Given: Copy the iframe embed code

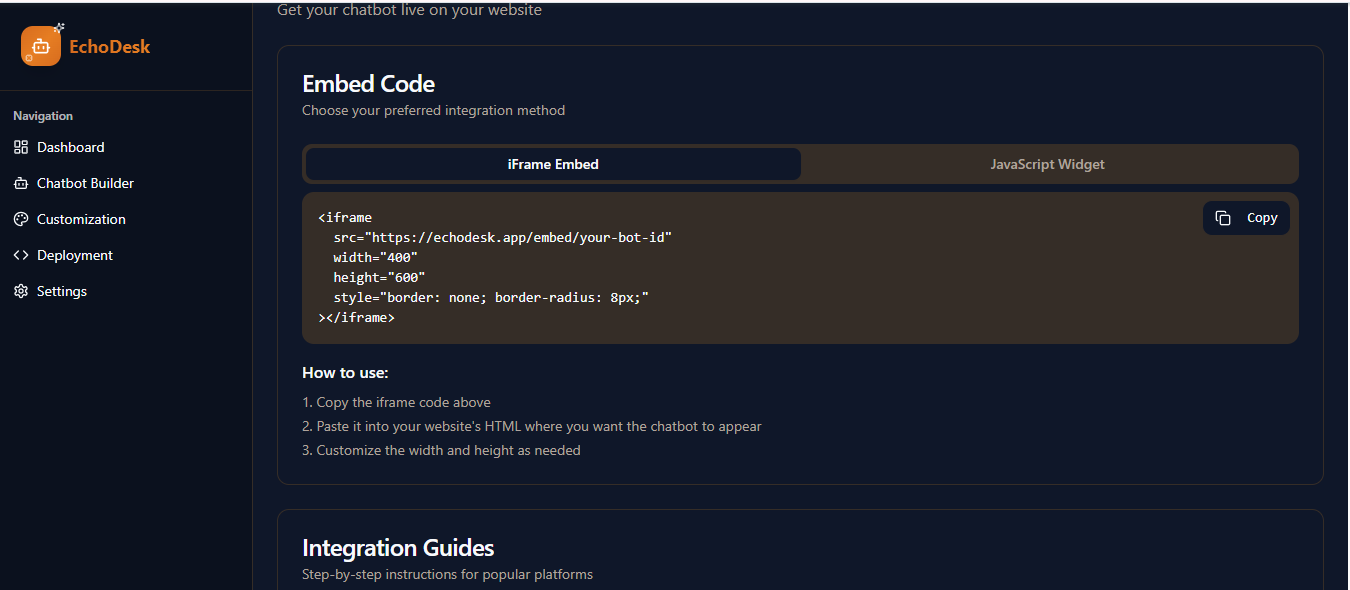Looking at the screenshot, I should tap(1246, 218).
